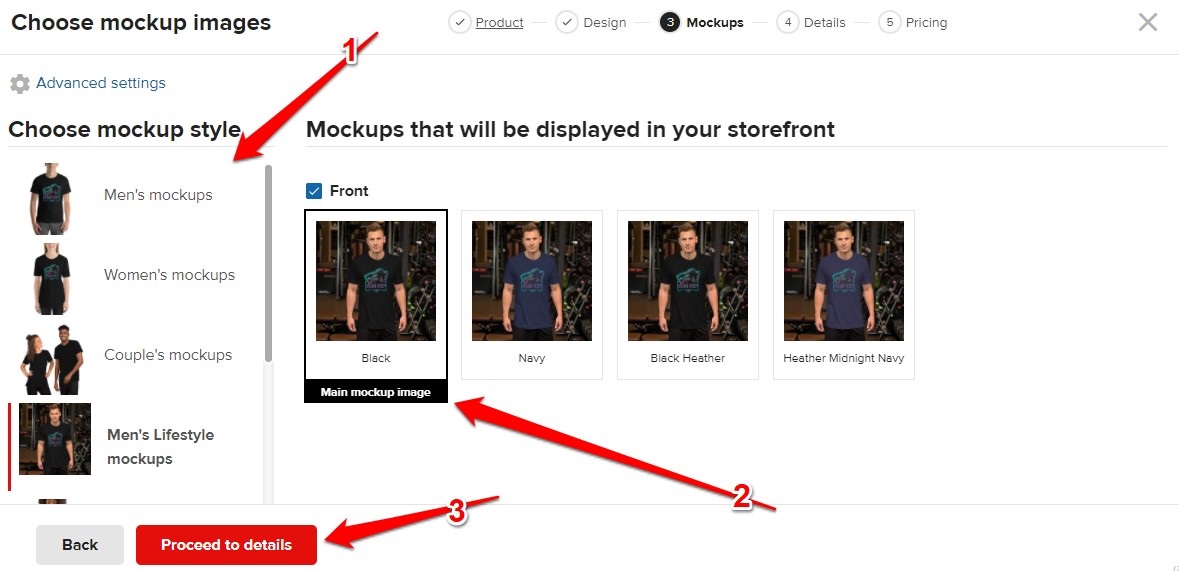Close the mockup dialog with X icon

(1147, 23)
